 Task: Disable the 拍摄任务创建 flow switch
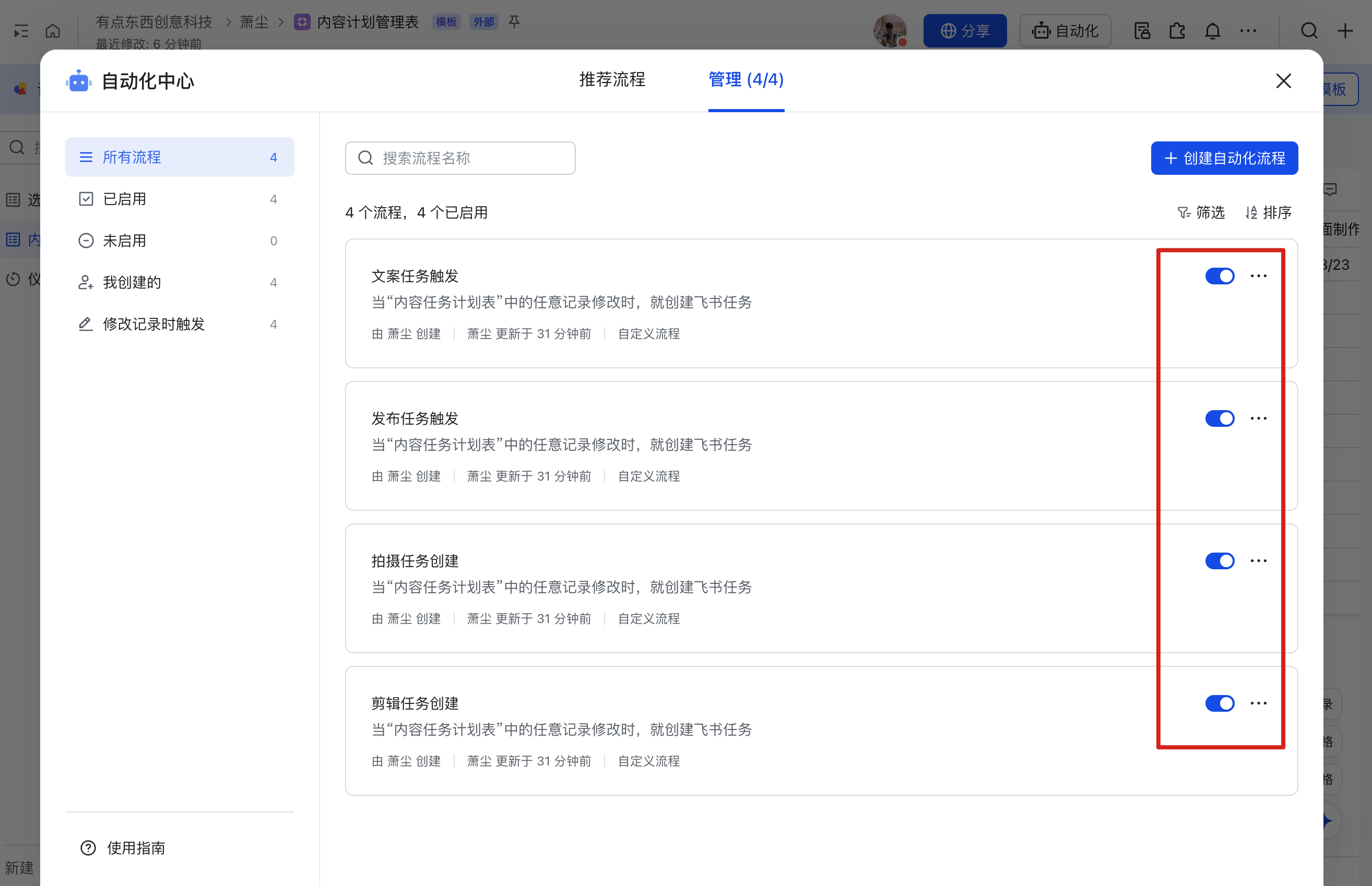1220,561
